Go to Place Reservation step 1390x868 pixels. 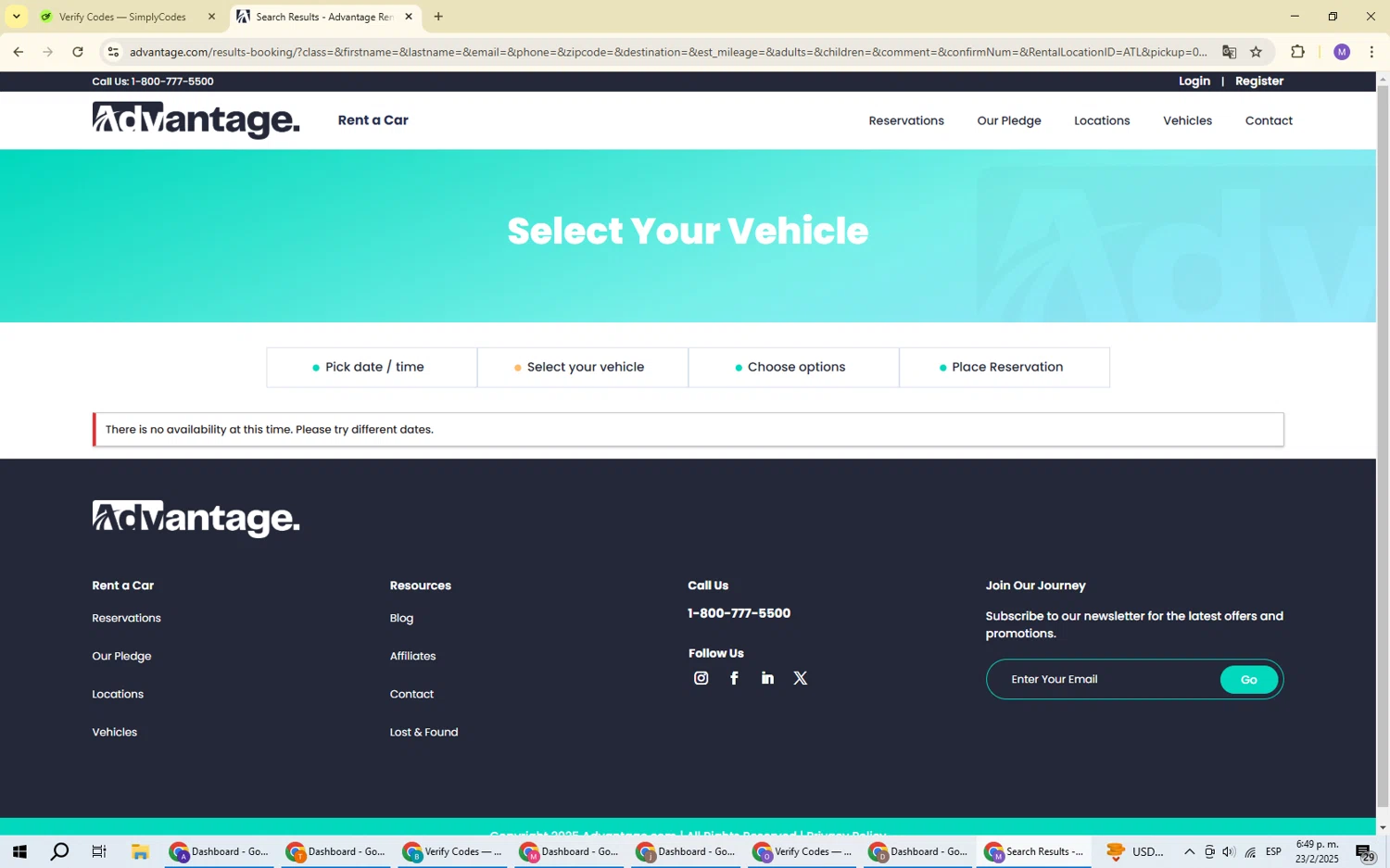coord(1005,367)
